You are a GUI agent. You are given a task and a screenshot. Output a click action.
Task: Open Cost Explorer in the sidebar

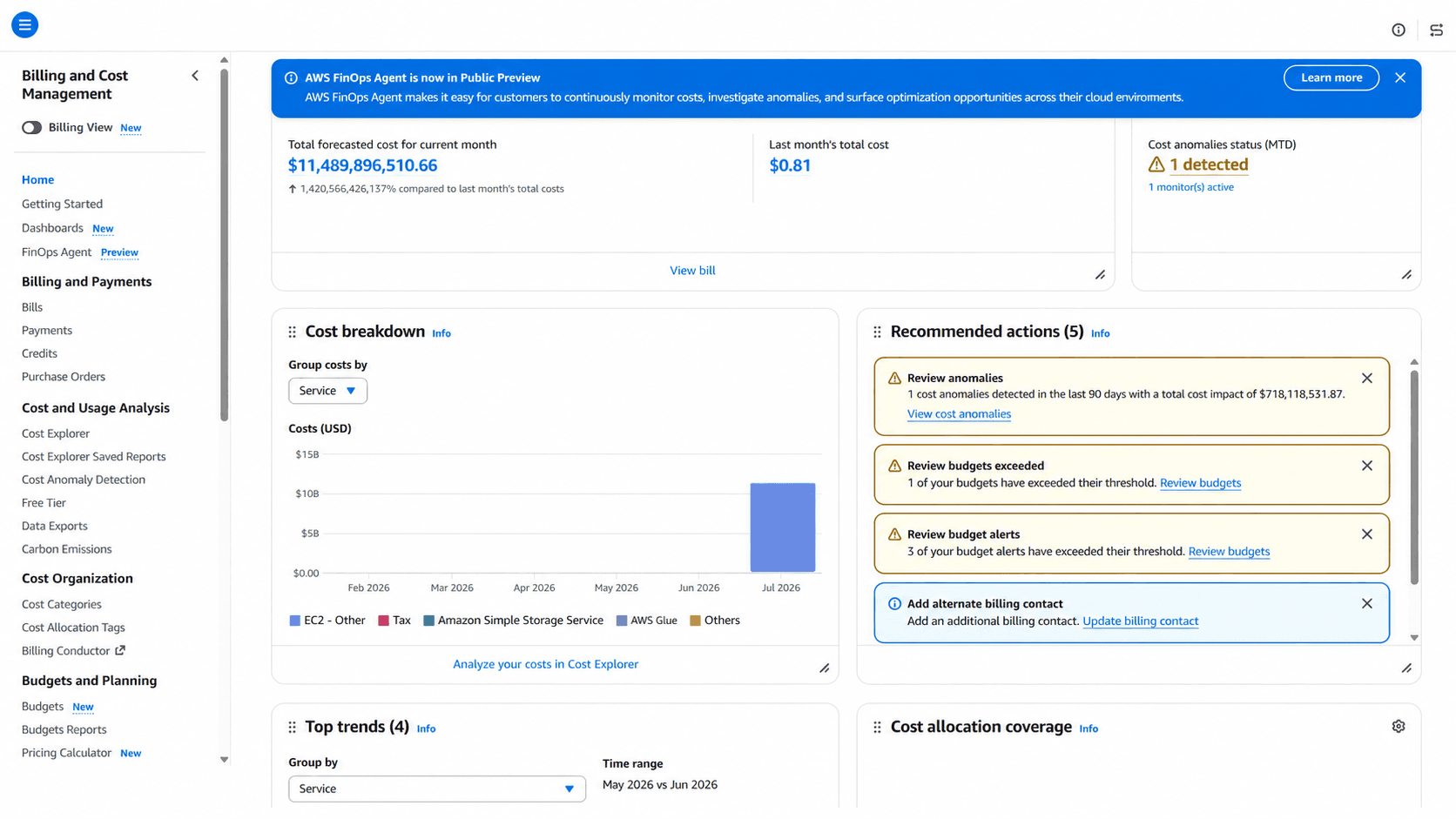pos(56,433)
